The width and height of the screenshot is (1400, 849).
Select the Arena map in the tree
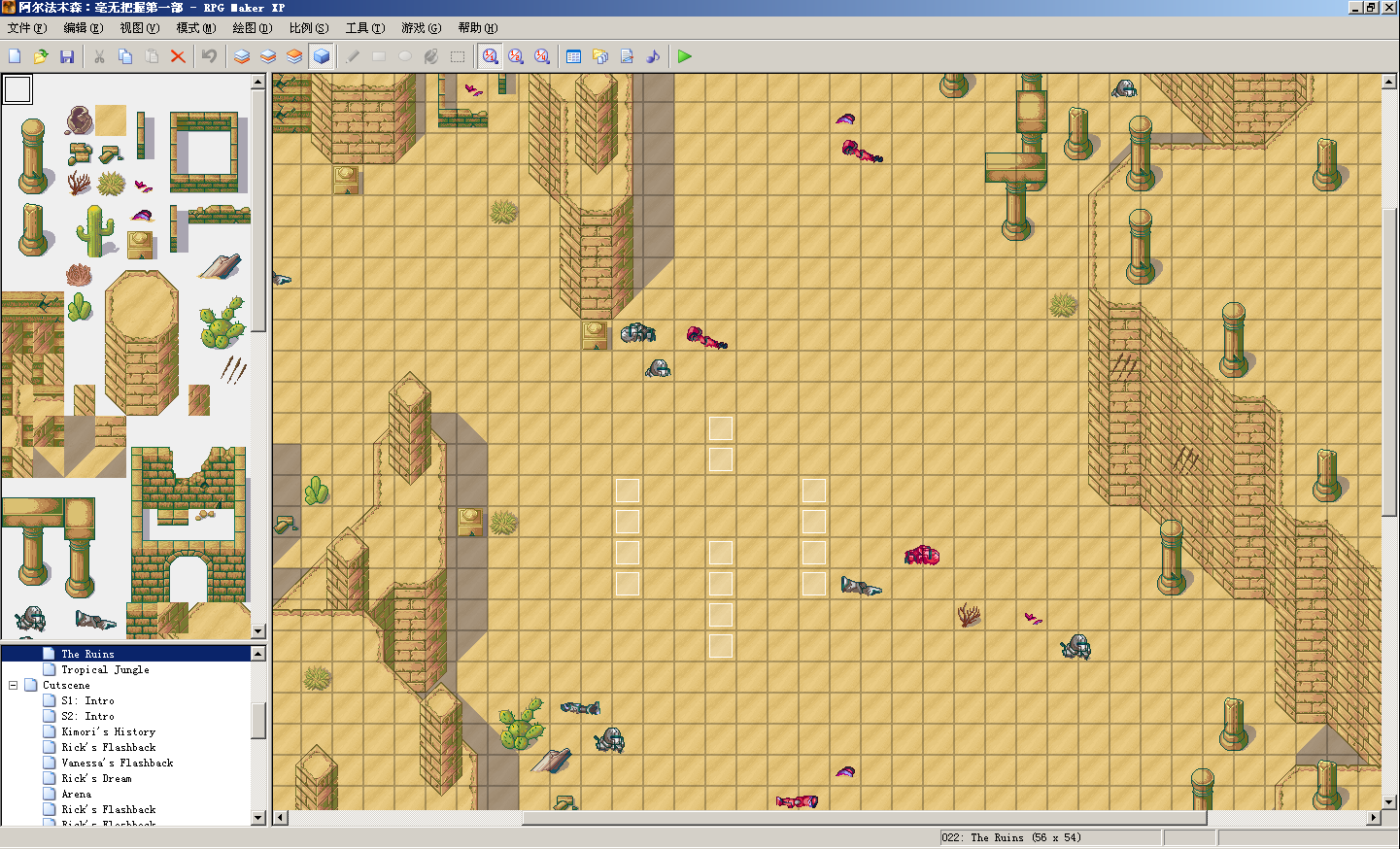pyautogui.click(x=77, y=794)
